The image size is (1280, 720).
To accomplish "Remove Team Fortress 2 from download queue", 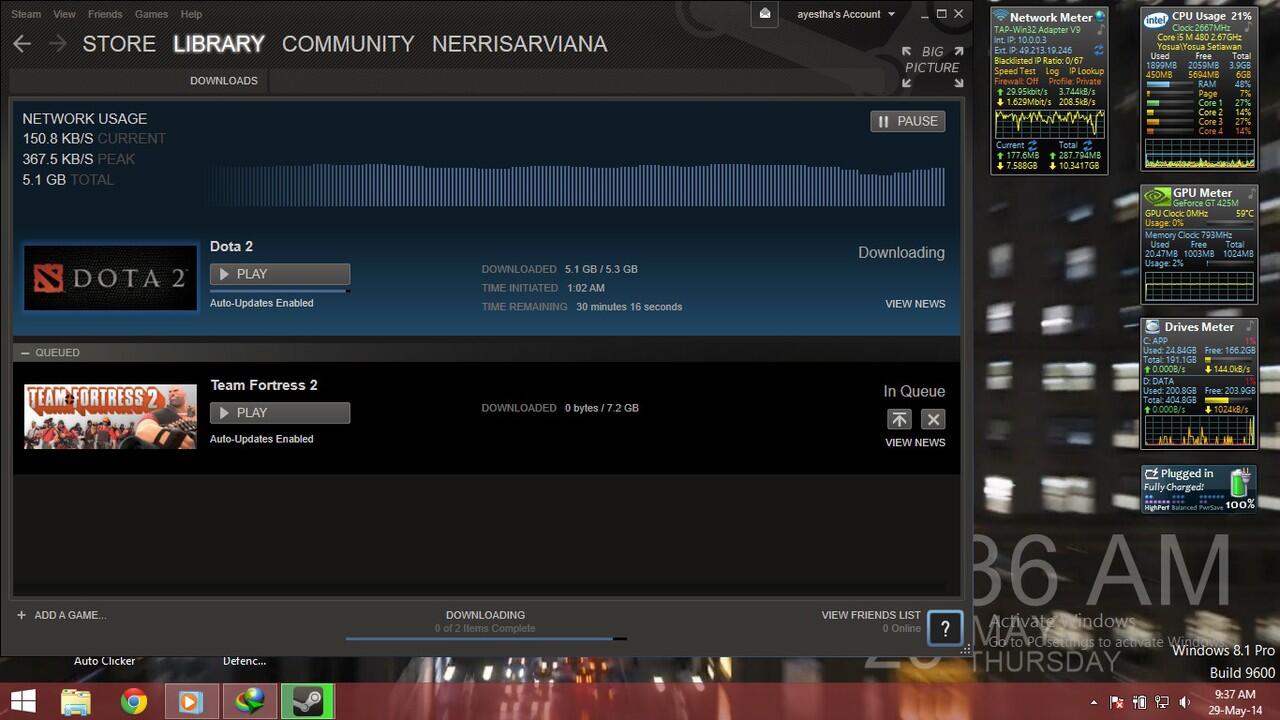I will tap(933, 419).
